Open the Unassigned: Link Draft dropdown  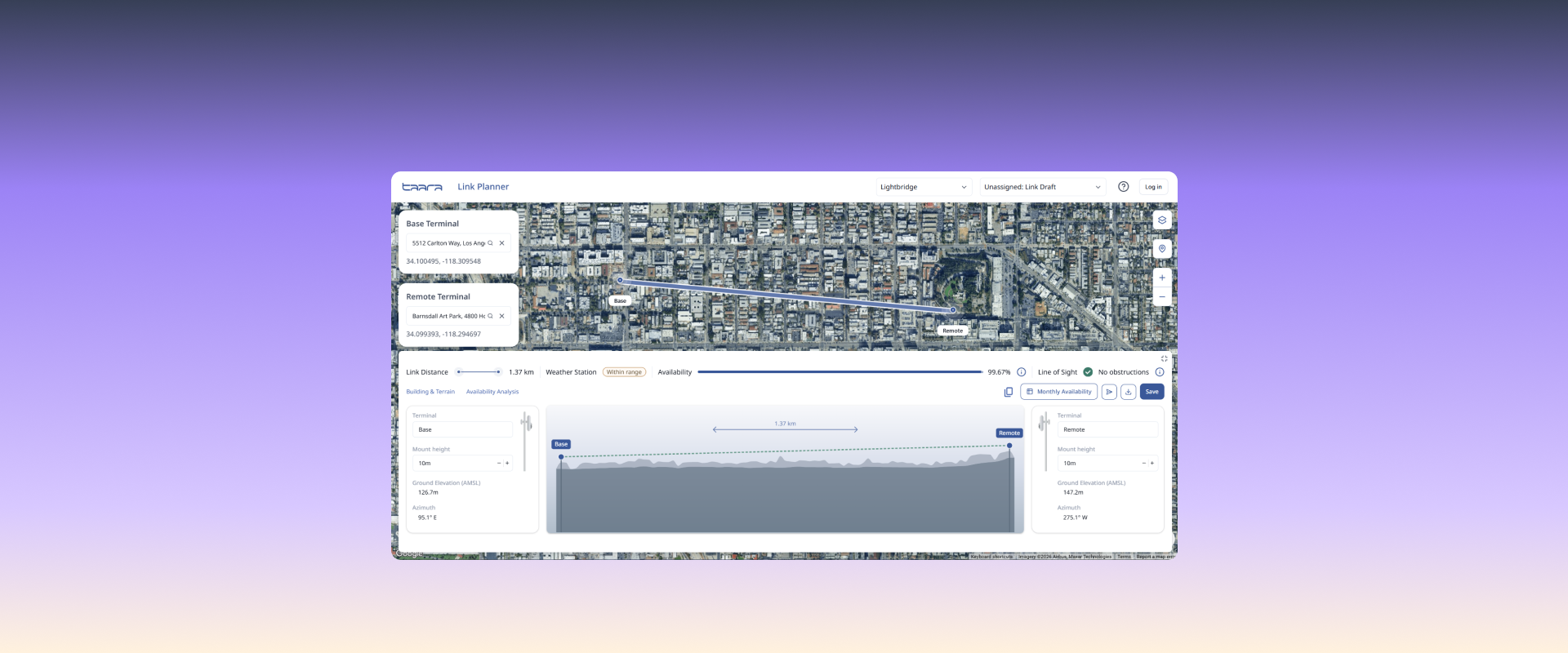click(x=1043, y=187)
